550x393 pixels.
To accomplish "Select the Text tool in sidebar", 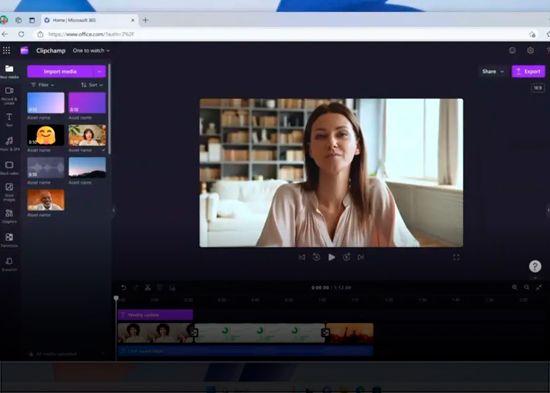I will (x=9, y=119).
